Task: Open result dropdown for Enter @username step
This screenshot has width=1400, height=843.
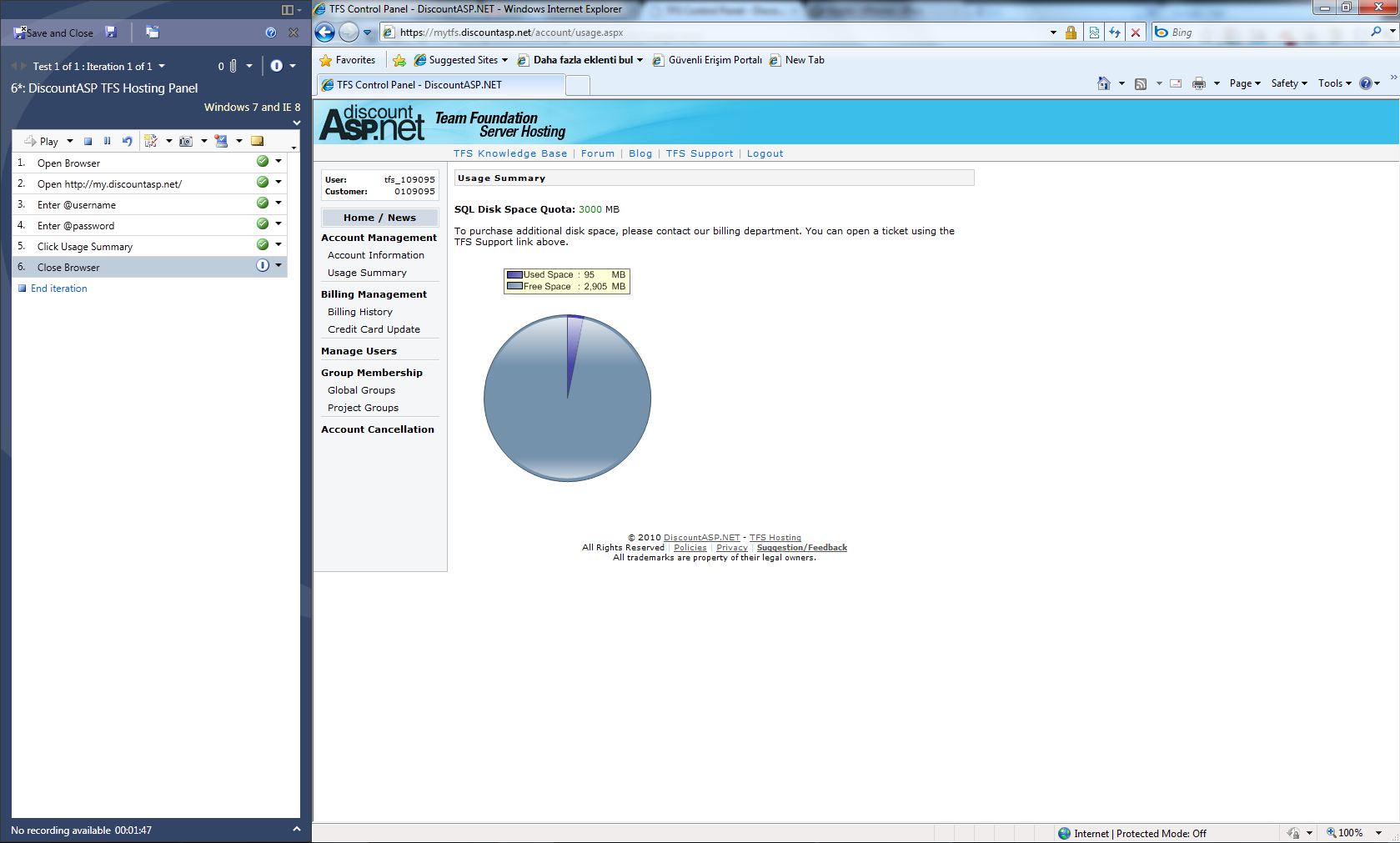Action: (278, 203)
